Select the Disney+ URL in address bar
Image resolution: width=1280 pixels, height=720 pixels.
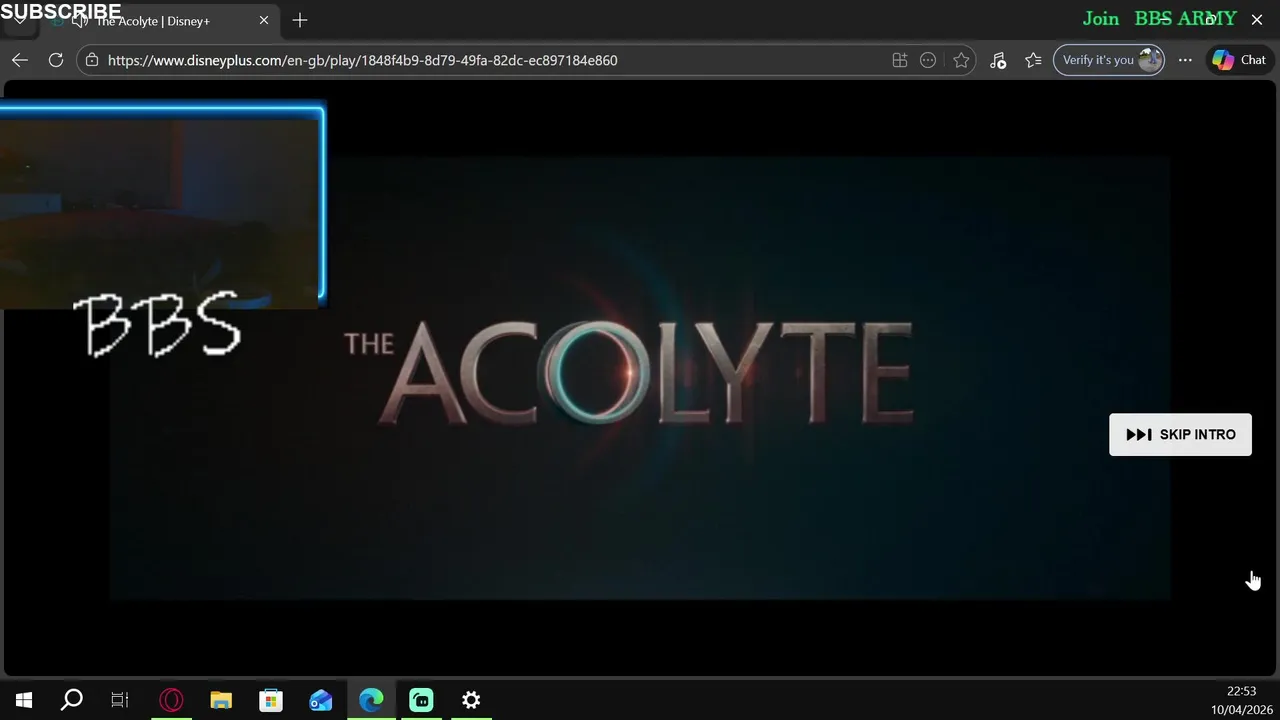tap(362, 60)
